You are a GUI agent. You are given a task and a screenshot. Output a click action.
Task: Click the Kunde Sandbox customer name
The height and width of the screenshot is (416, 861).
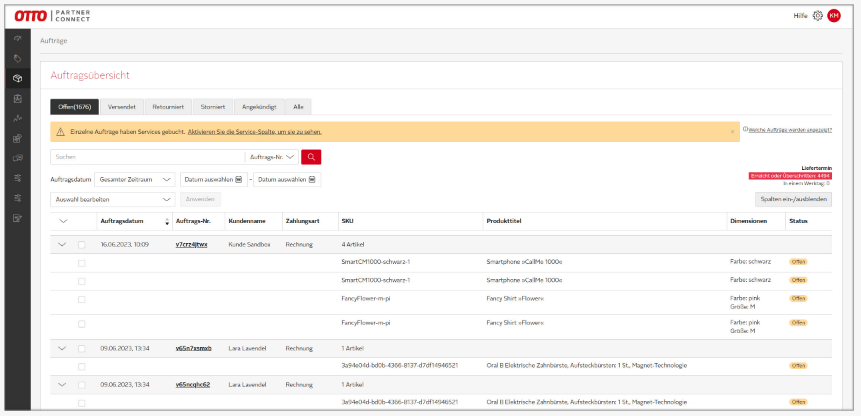click(x=250, y=245)
